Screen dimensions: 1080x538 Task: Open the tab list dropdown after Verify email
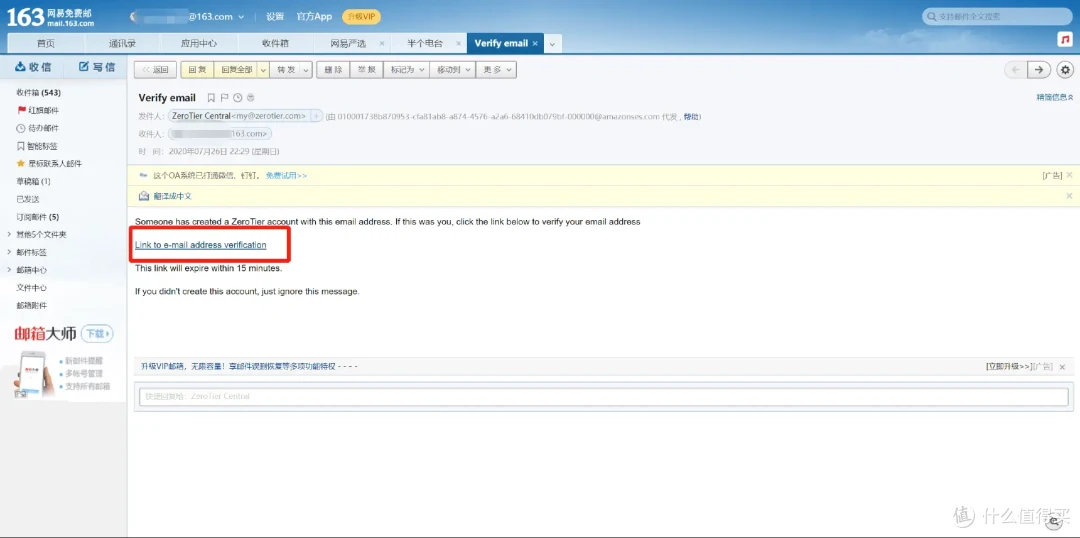point(552,43)
